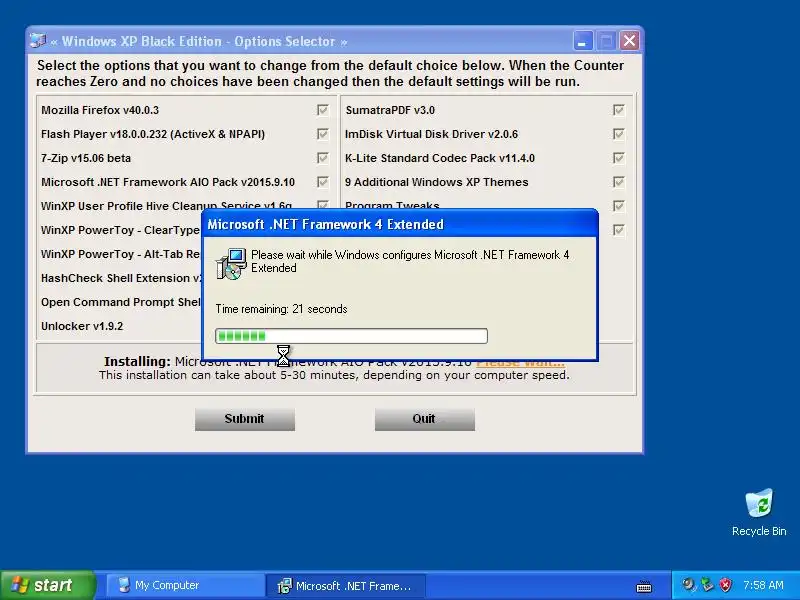Open the Recycle Bin desktop icon
Image resolution: width=800 pixels, height=600 pixels.
(759, 512)
